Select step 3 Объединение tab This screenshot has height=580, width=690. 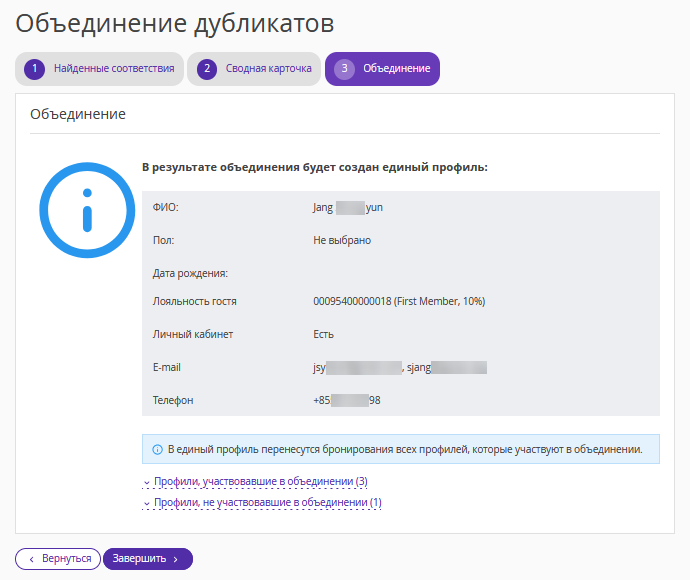382,69
